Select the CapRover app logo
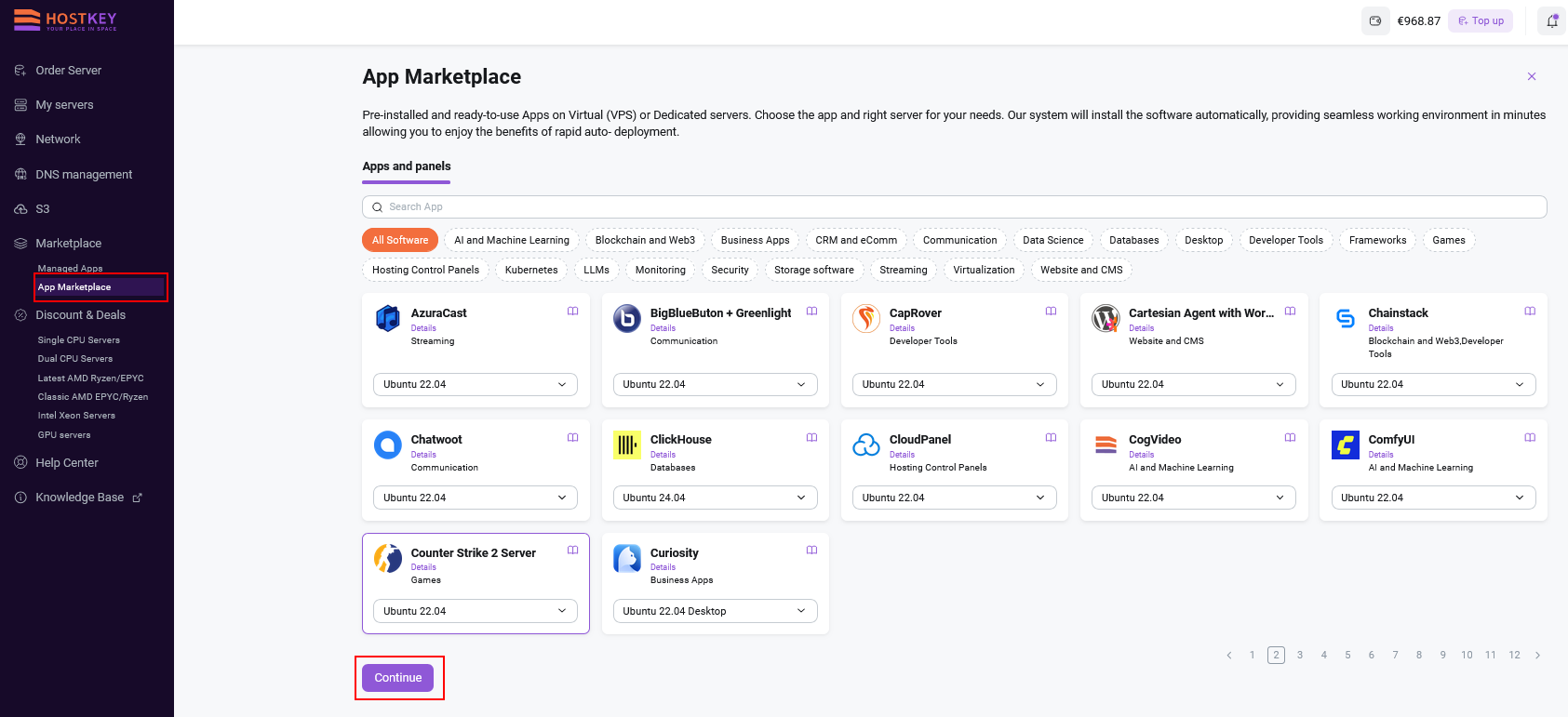Screen dimensions: 1568x717 click(866, 319)
